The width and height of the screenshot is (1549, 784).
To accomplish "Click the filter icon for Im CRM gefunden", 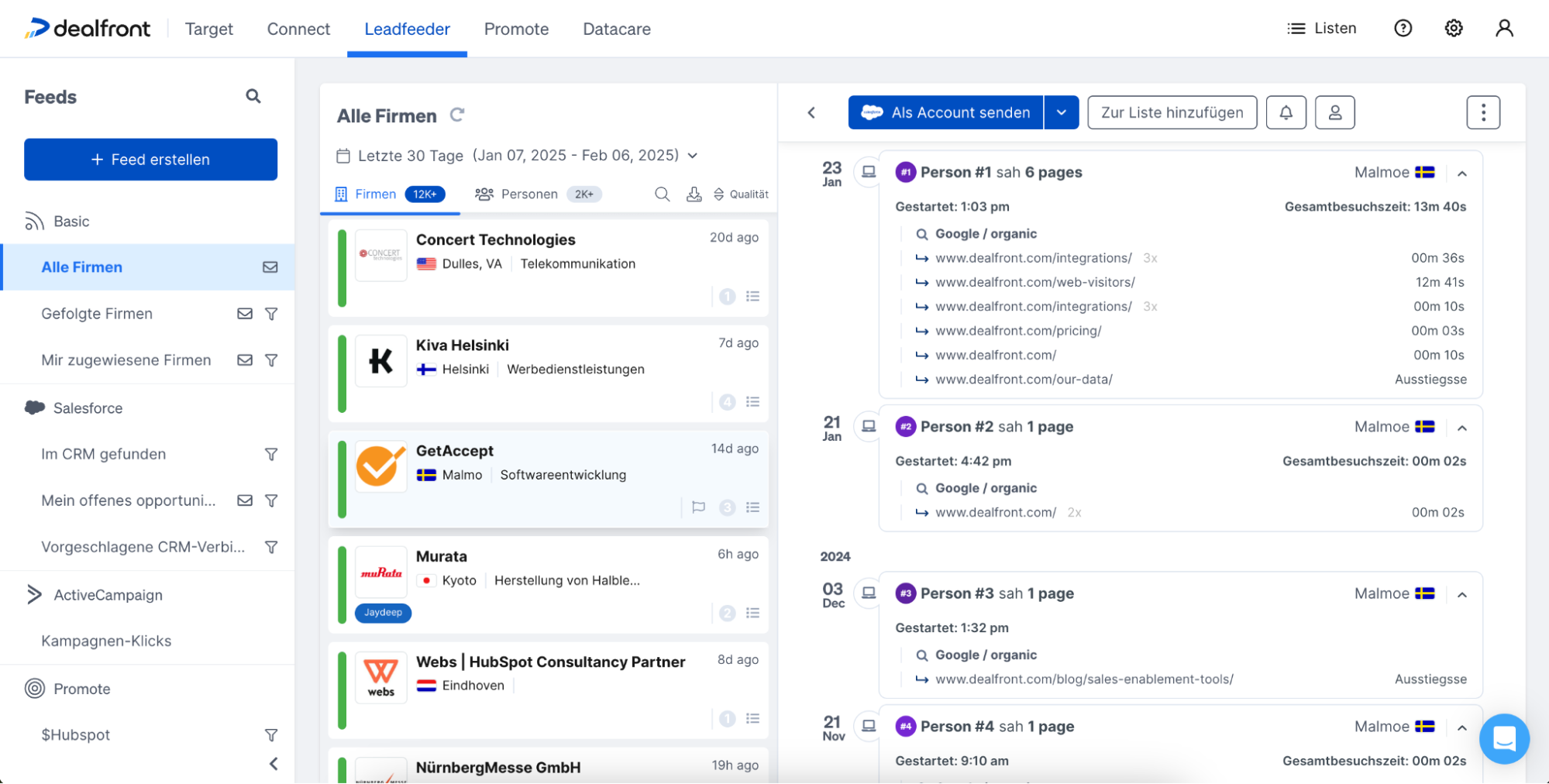I will pos(271,454).
